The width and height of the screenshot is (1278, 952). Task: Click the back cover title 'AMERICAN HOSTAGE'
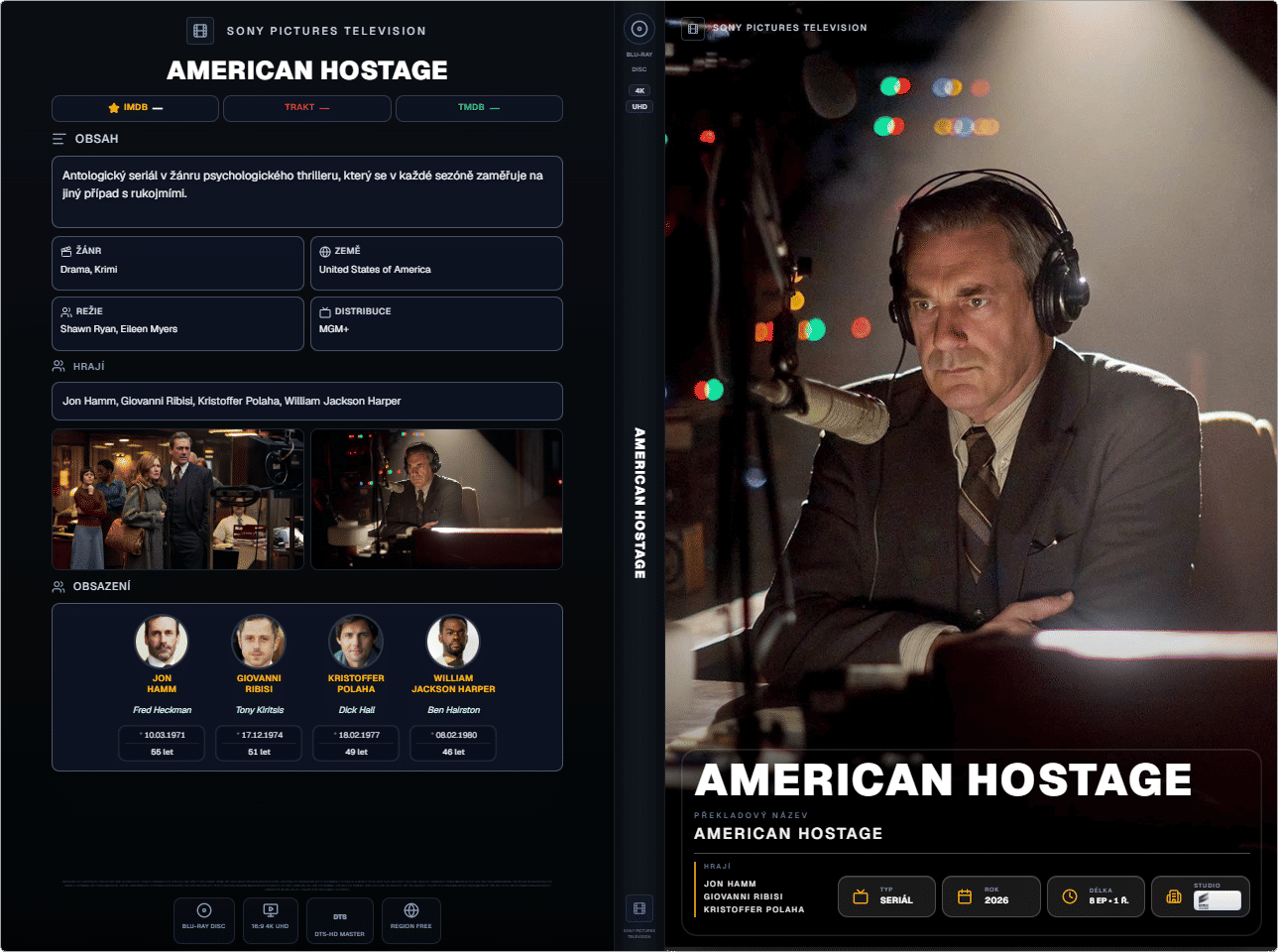(x=307, y=70)
